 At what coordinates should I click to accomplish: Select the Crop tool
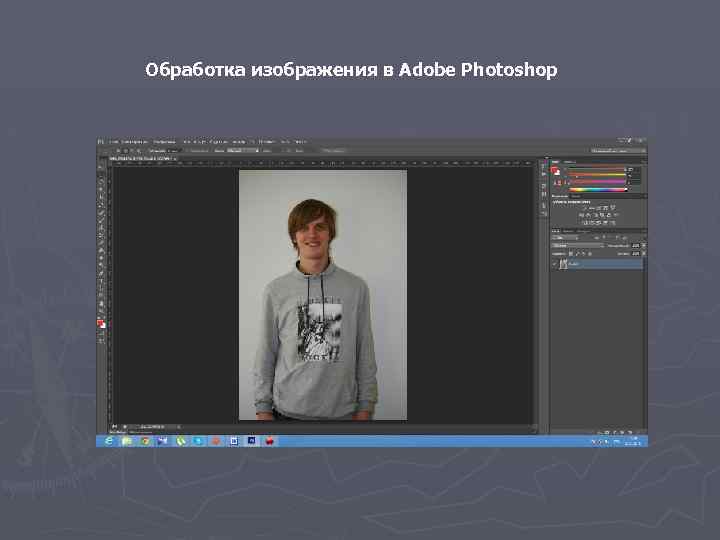pyautogui.click(x=101, y=197)
